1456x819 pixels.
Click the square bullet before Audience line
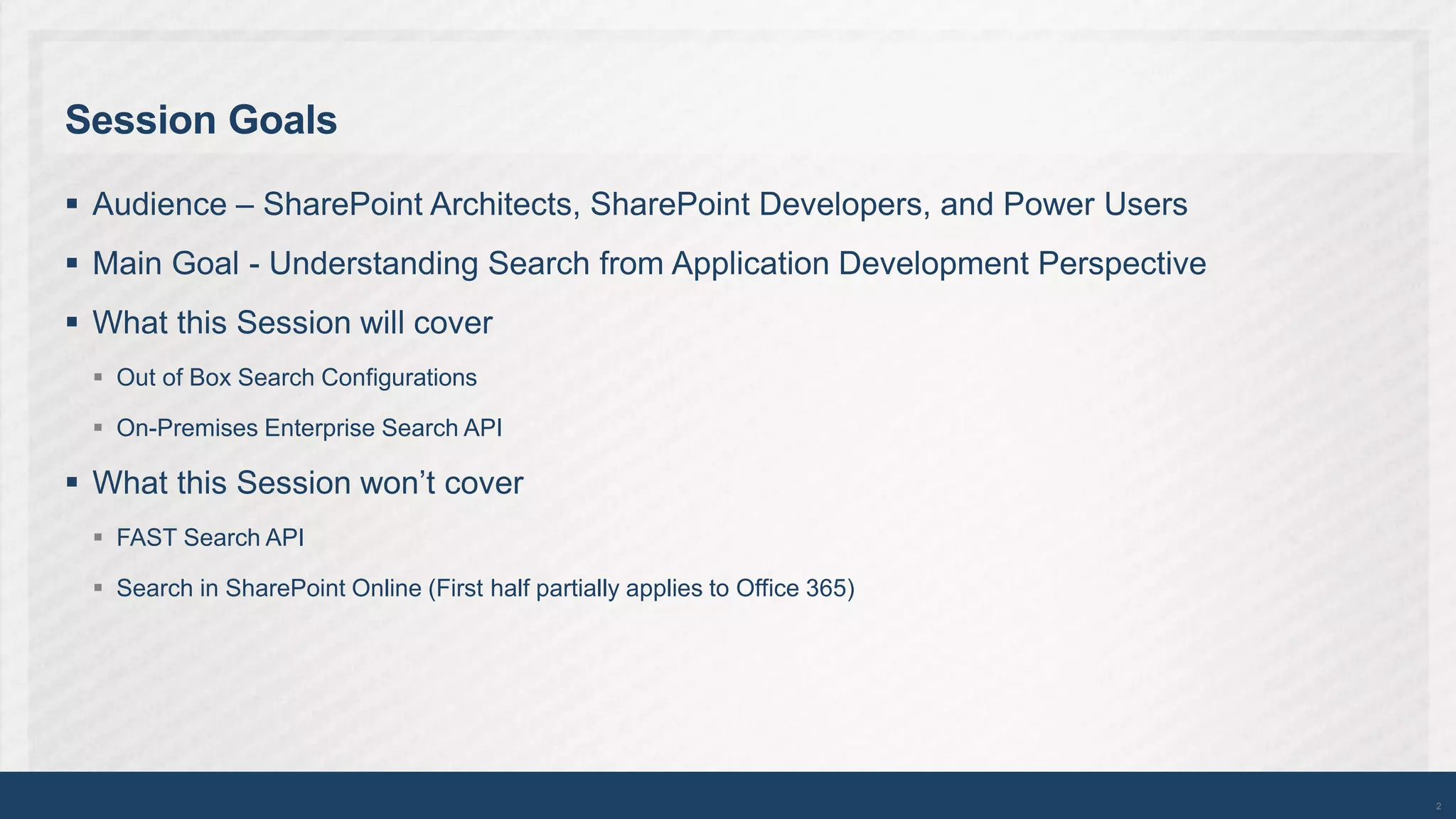click(72, 204)
